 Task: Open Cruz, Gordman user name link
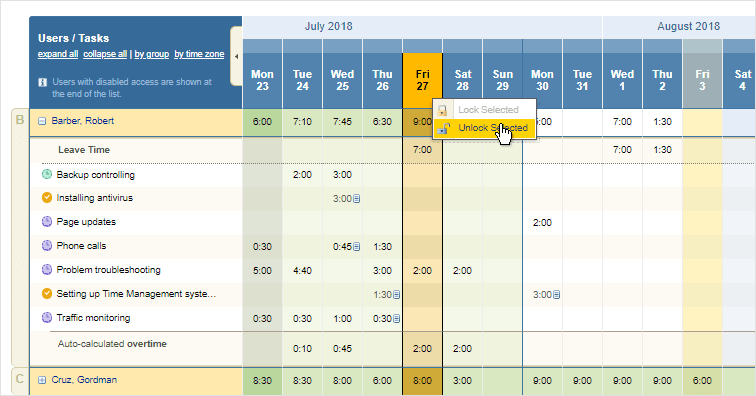point(84,380)
